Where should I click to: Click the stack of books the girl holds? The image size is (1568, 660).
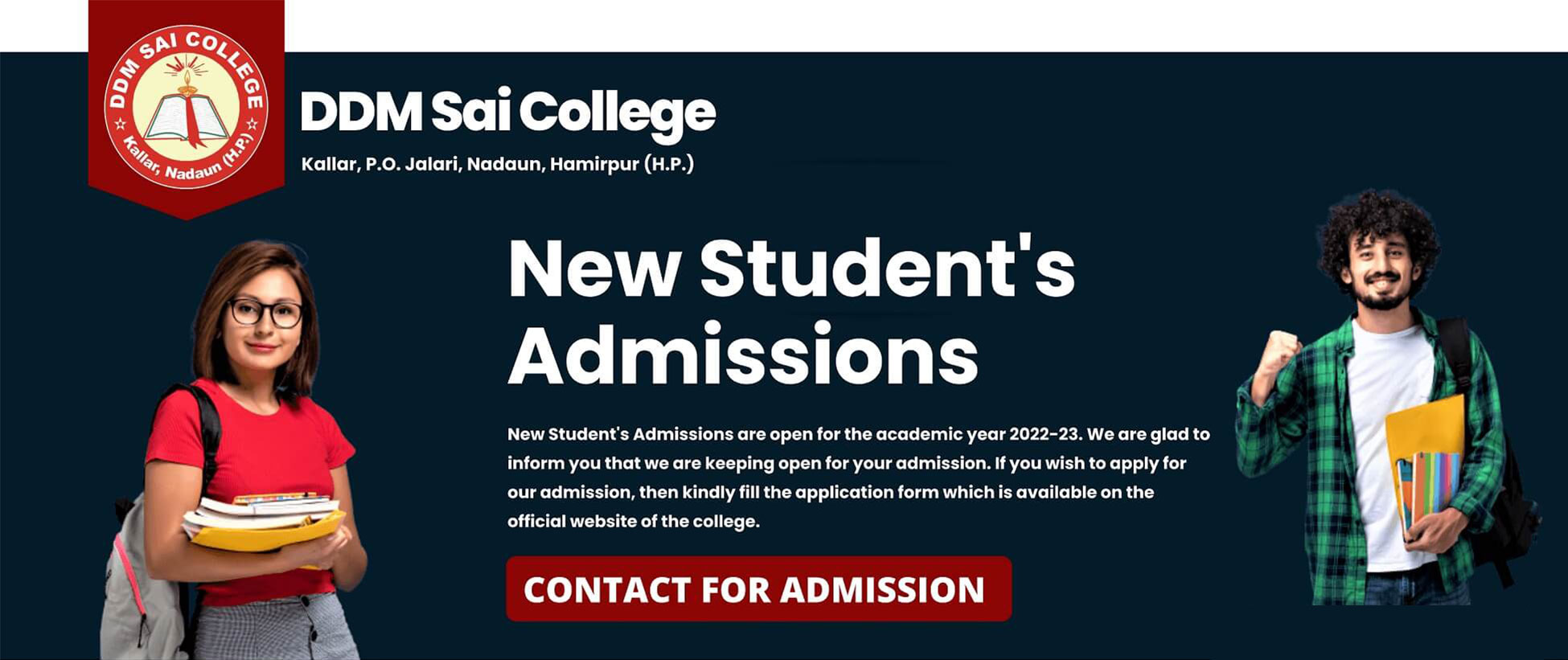263,521
